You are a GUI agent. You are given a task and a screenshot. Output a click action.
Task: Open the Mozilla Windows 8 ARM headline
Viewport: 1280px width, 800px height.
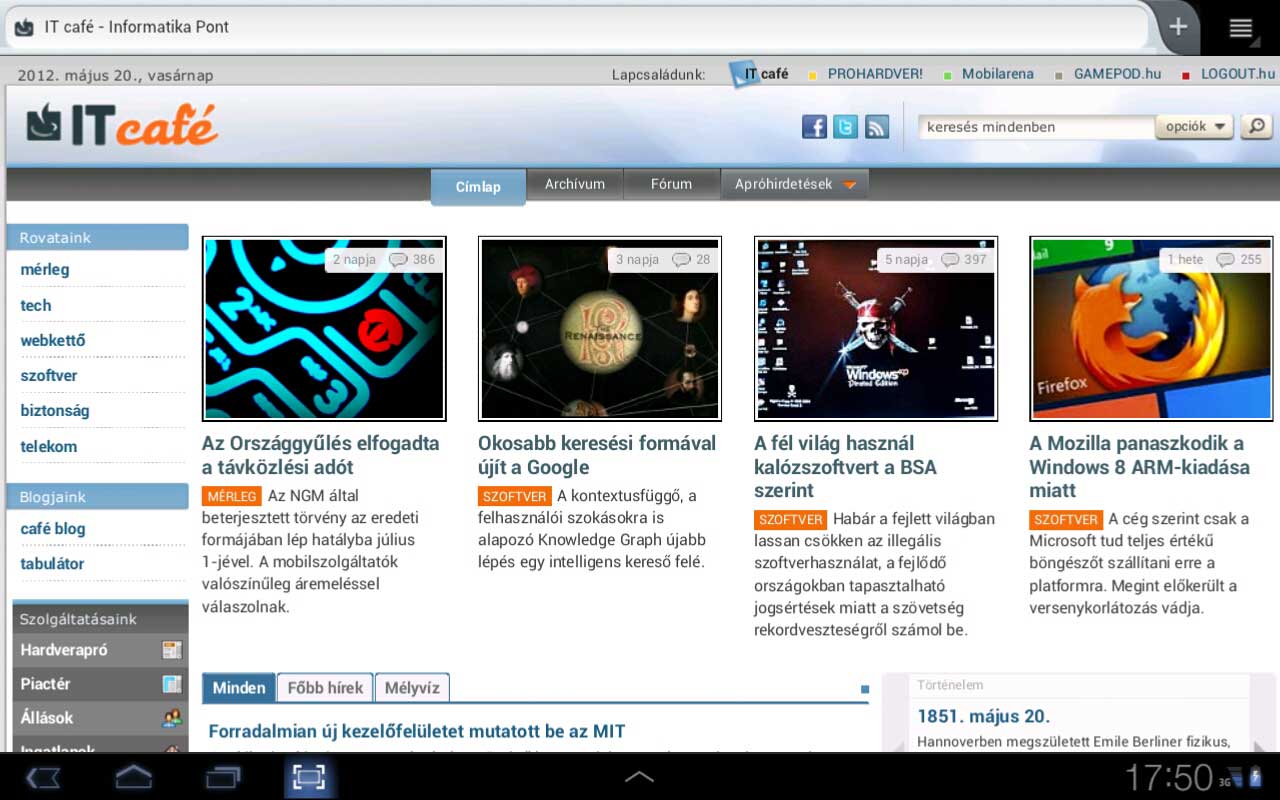[1139, 467]
